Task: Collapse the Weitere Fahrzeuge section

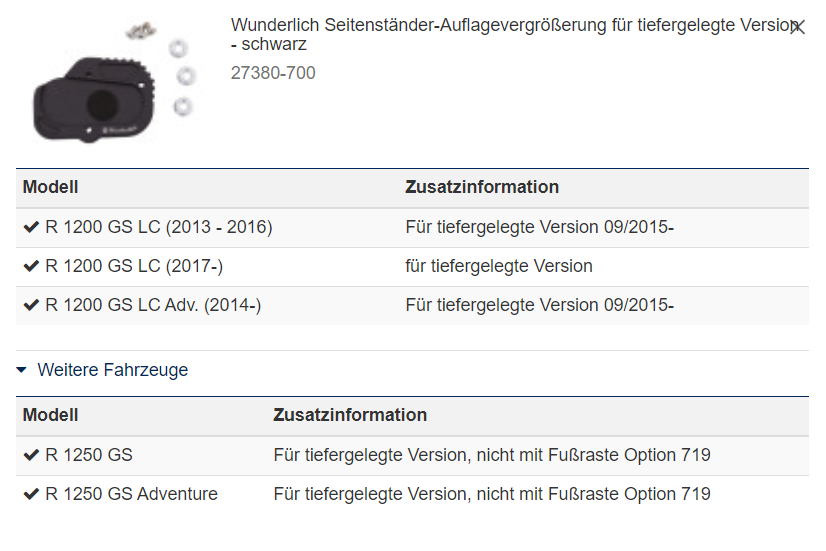Action: coord(22,370)
